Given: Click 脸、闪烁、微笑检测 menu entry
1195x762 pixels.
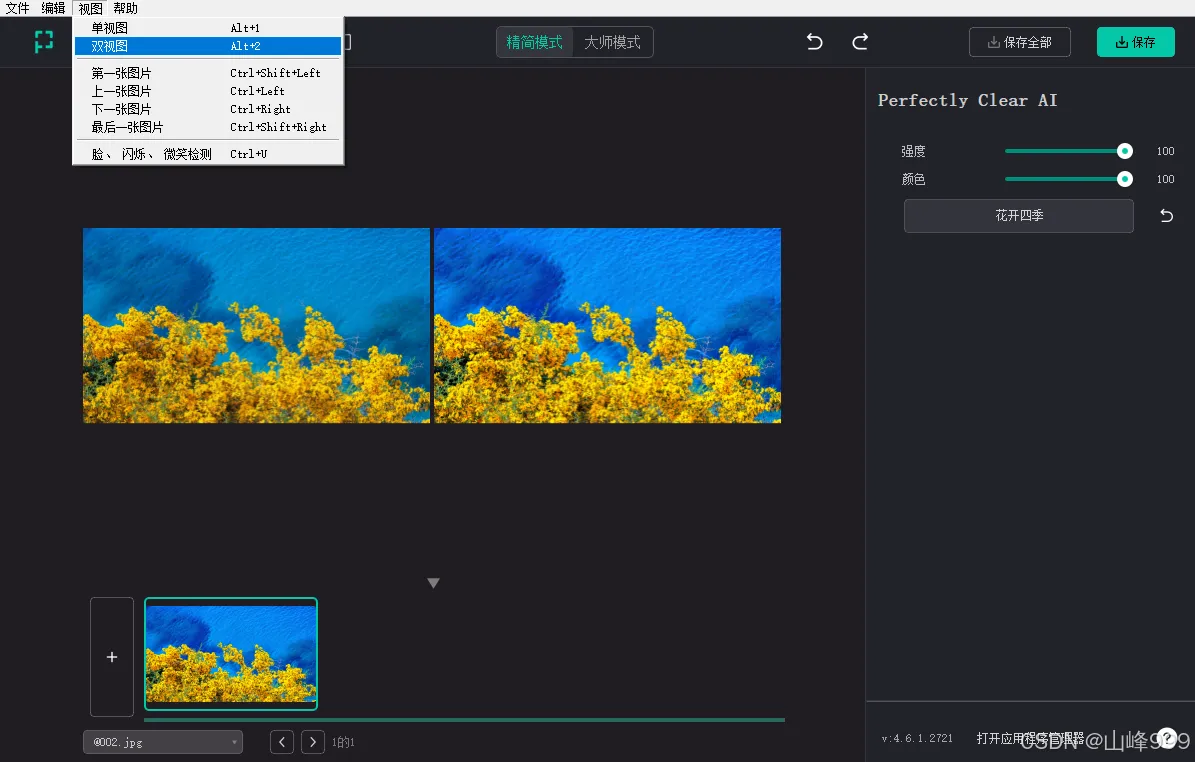Looking at the screenshot, I should click(151, 154).
